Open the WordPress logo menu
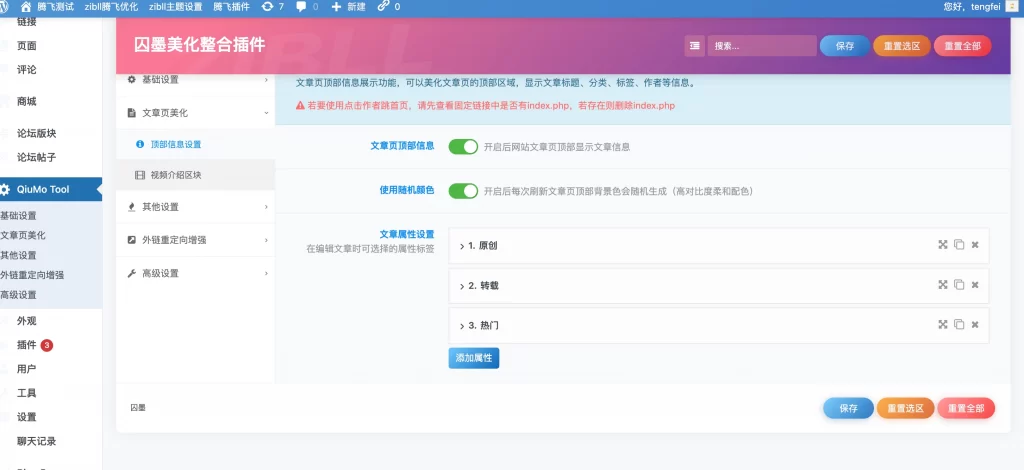Screen dimensions: 1024x470 click(x=4, y=7)
